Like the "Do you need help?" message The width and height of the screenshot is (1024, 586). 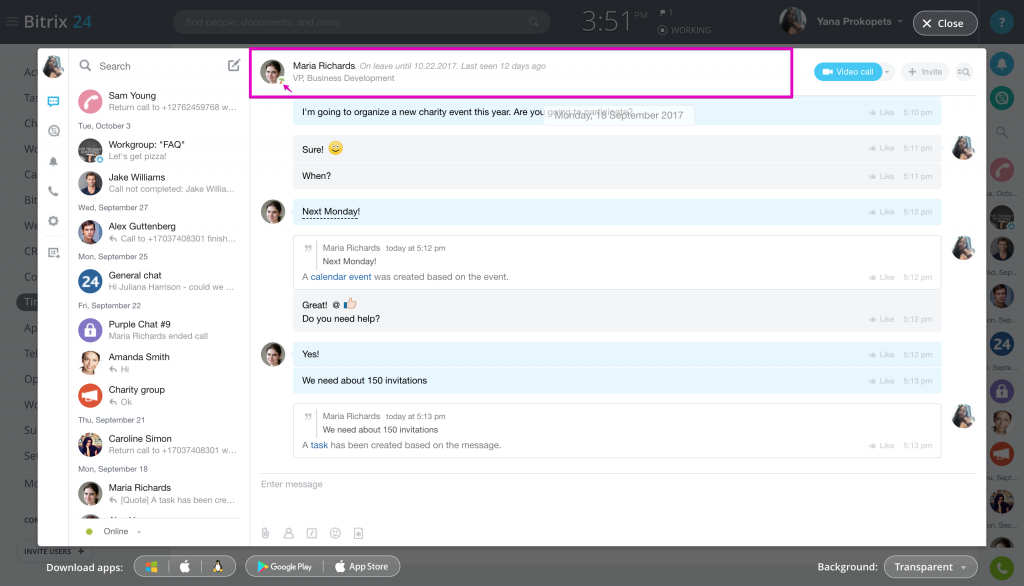(x=881, y=319)
